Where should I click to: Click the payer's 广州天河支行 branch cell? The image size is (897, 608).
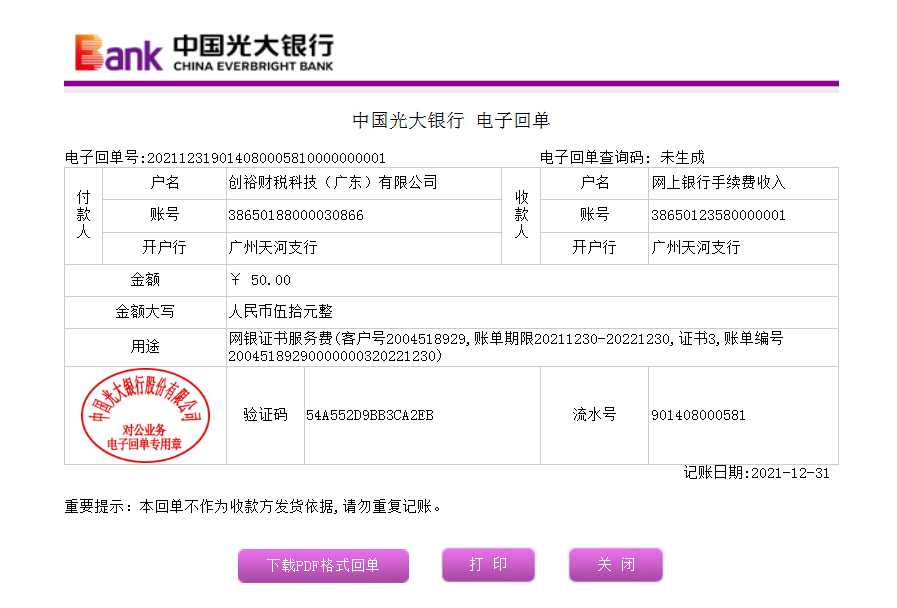273,247
